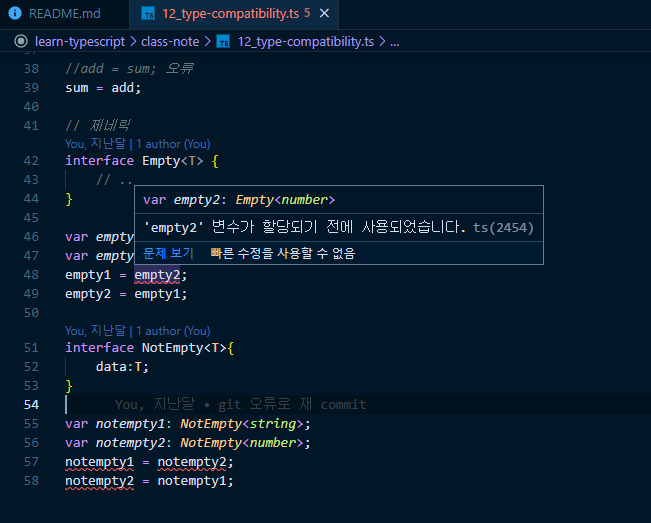Click the breadcrumb root circle icon

click(21, 42)
